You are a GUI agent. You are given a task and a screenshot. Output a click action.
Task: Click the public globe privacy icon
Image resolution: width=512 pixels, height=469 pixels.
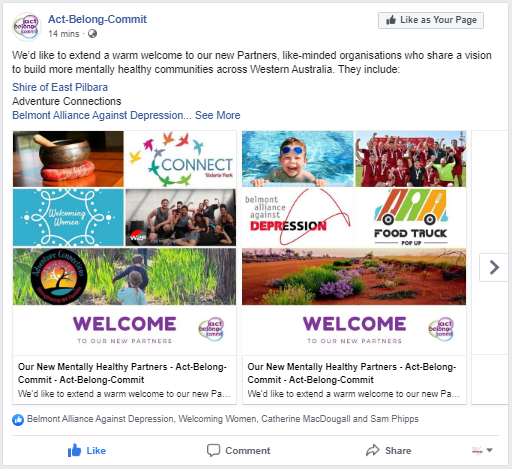tap(92, 34)
